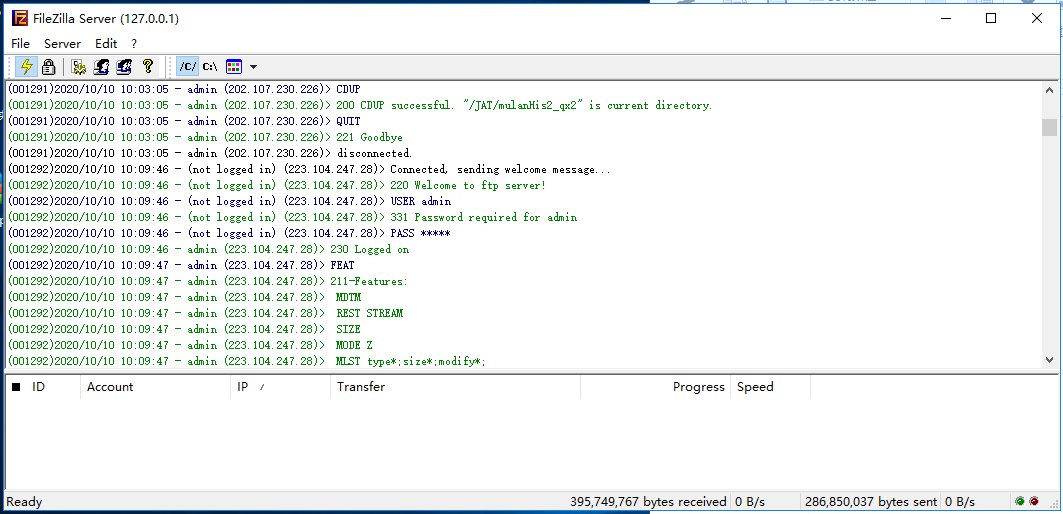Click the log scrollbar up arrow

(1049, 91)
